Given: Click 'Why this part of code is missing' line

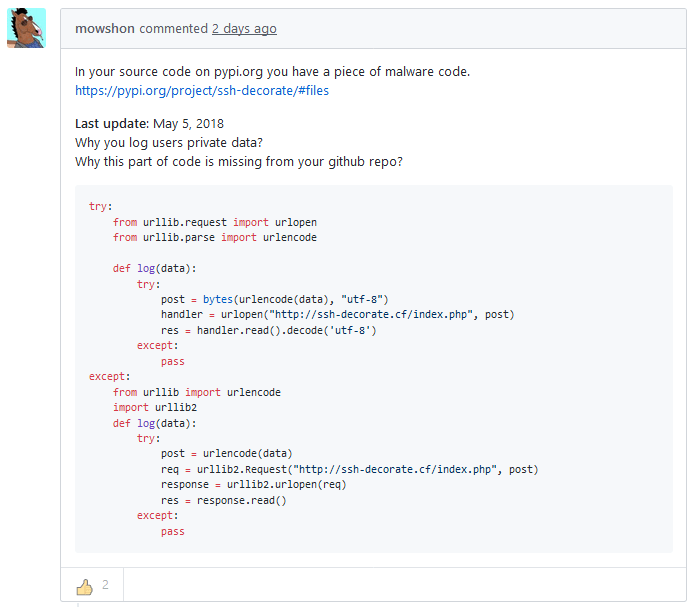Looking at the screenshot, I should [x=239, y=162].
